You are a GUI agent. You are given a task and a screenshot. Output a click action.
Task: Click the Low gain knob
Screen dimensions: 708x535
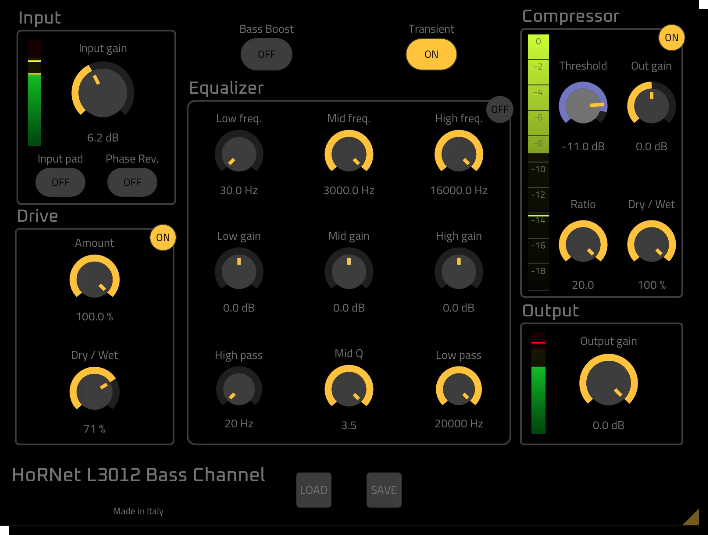coord(239,270)
